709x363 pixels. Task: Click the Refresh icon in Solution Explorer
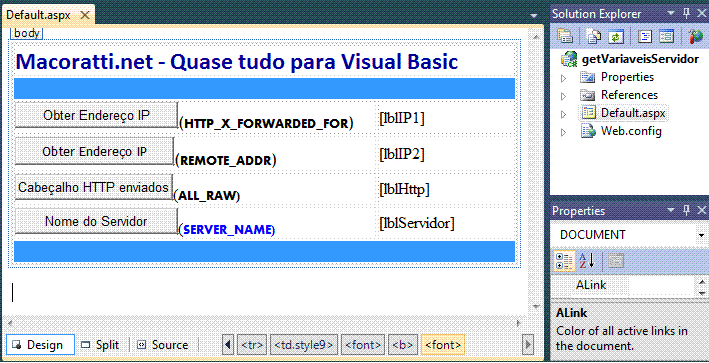coord(615,37)
